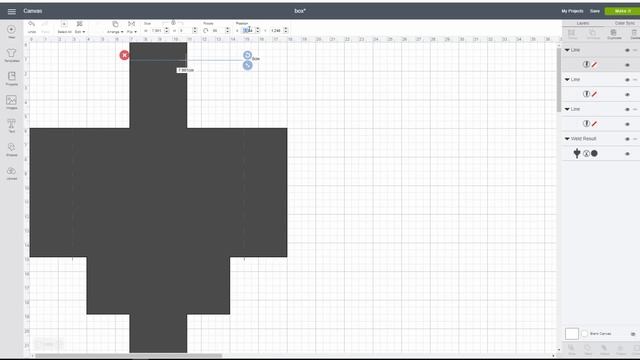Screen dimensions: 640x360
Task: Open the hamburger main menu
Action: click(x=11, y=11)
